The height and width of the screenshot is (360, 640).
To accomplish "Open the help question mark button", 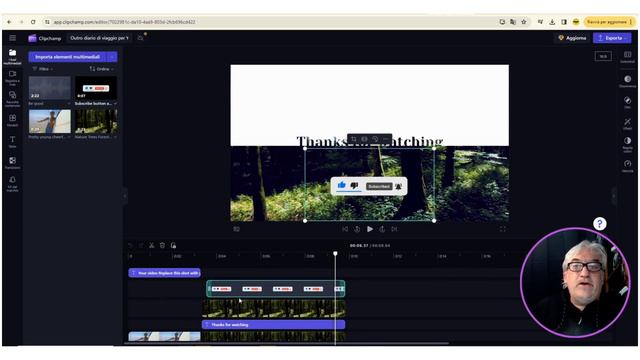I will (599, 223).
